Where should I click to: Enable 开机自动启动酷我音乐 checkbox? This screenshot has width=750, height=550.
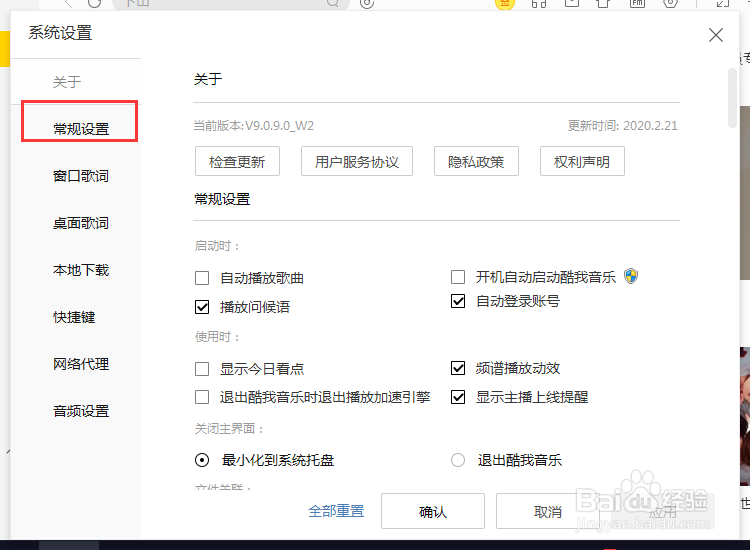458,276
